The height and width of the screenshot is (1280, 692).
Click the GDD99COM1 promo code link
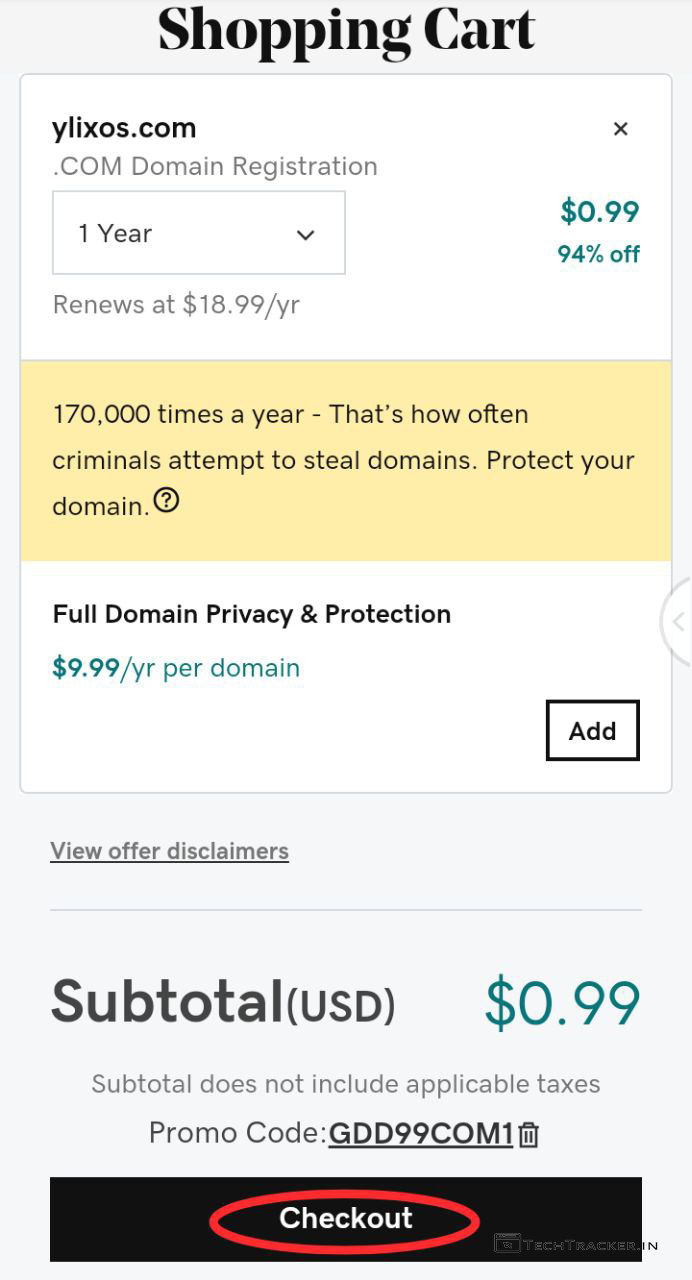tap(420, 1133)
